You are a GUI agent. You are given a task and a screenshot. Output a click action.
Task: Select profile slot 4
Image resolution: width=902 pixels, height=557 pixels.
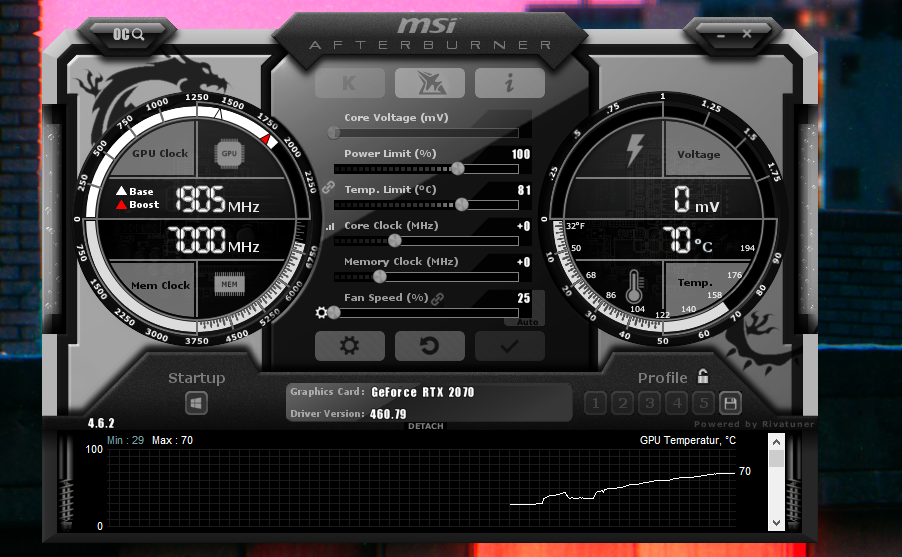676,403
